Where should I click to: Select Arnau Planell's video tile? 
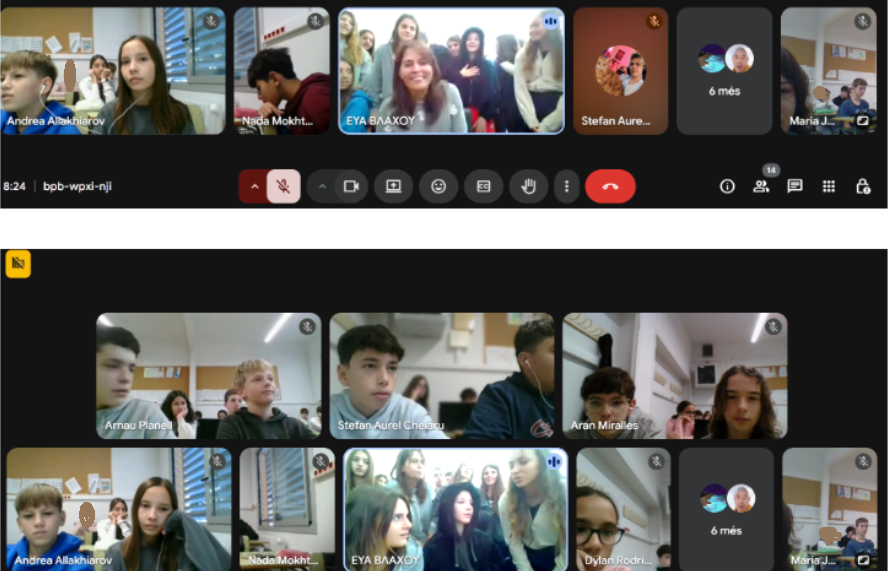[x=208, y=376]
